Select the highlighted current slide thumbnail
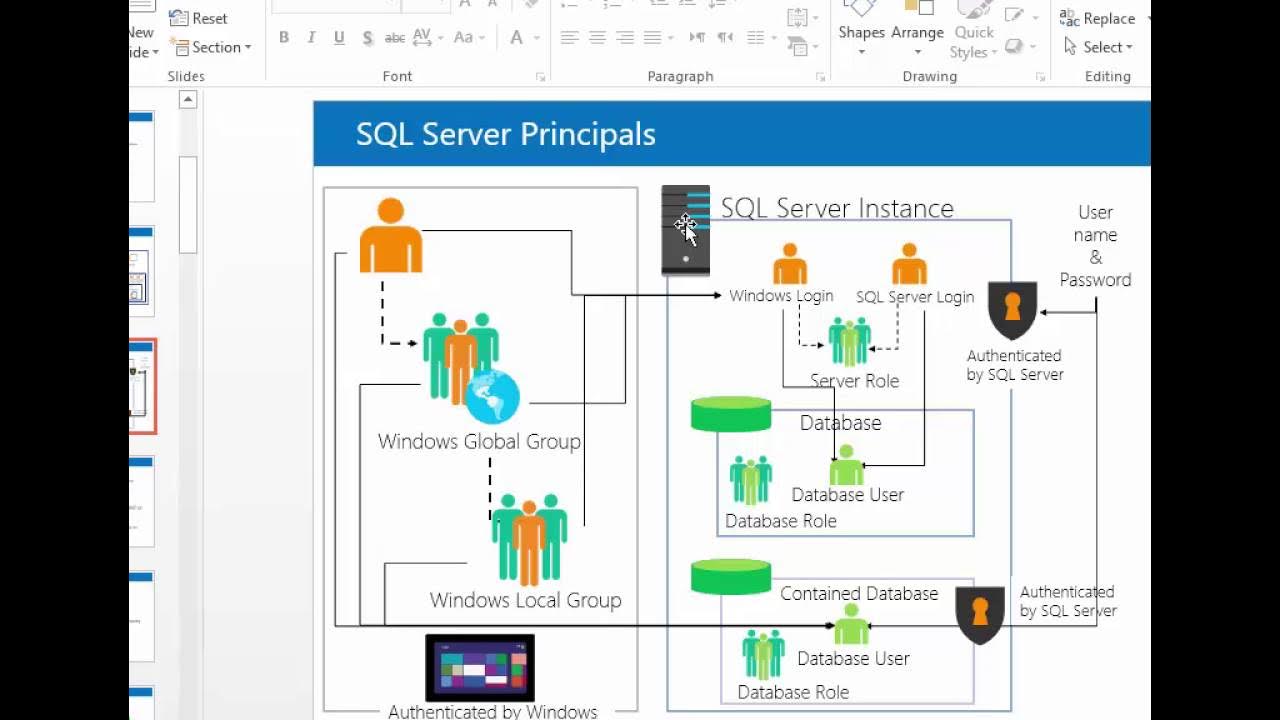1280x720 pixels. point(143,386)
